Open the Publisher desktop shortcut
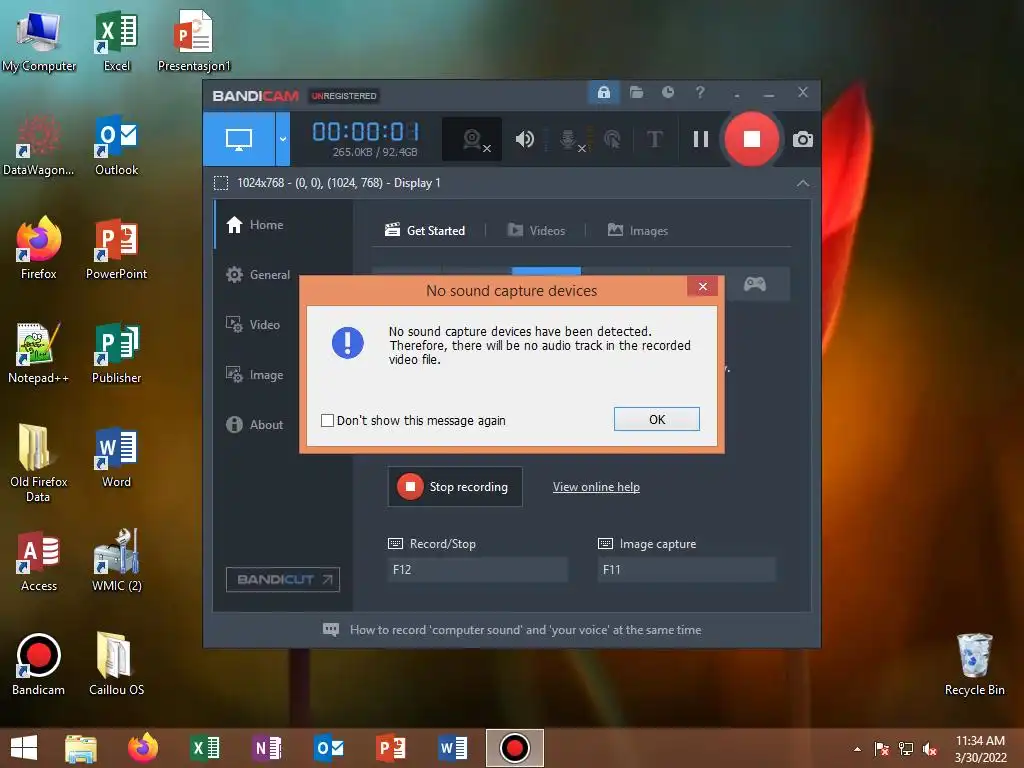 (x=116, y=353)
